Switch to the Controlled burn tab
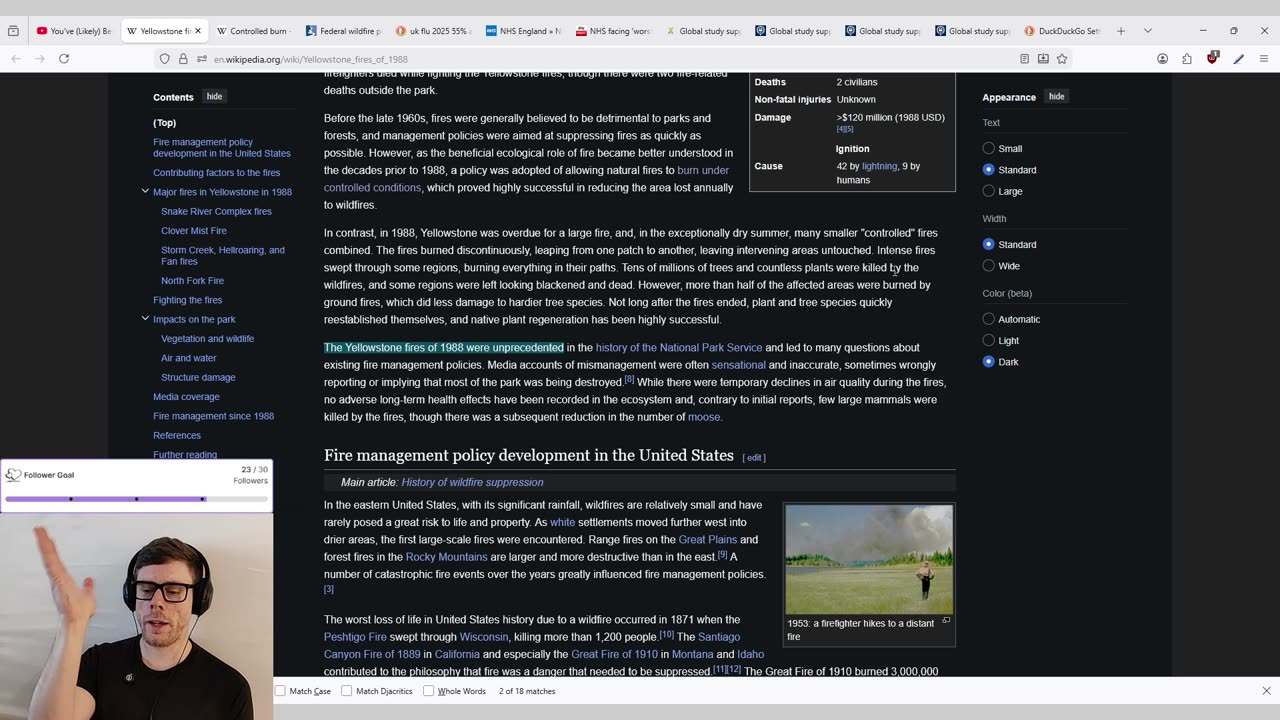 [253, 31]
